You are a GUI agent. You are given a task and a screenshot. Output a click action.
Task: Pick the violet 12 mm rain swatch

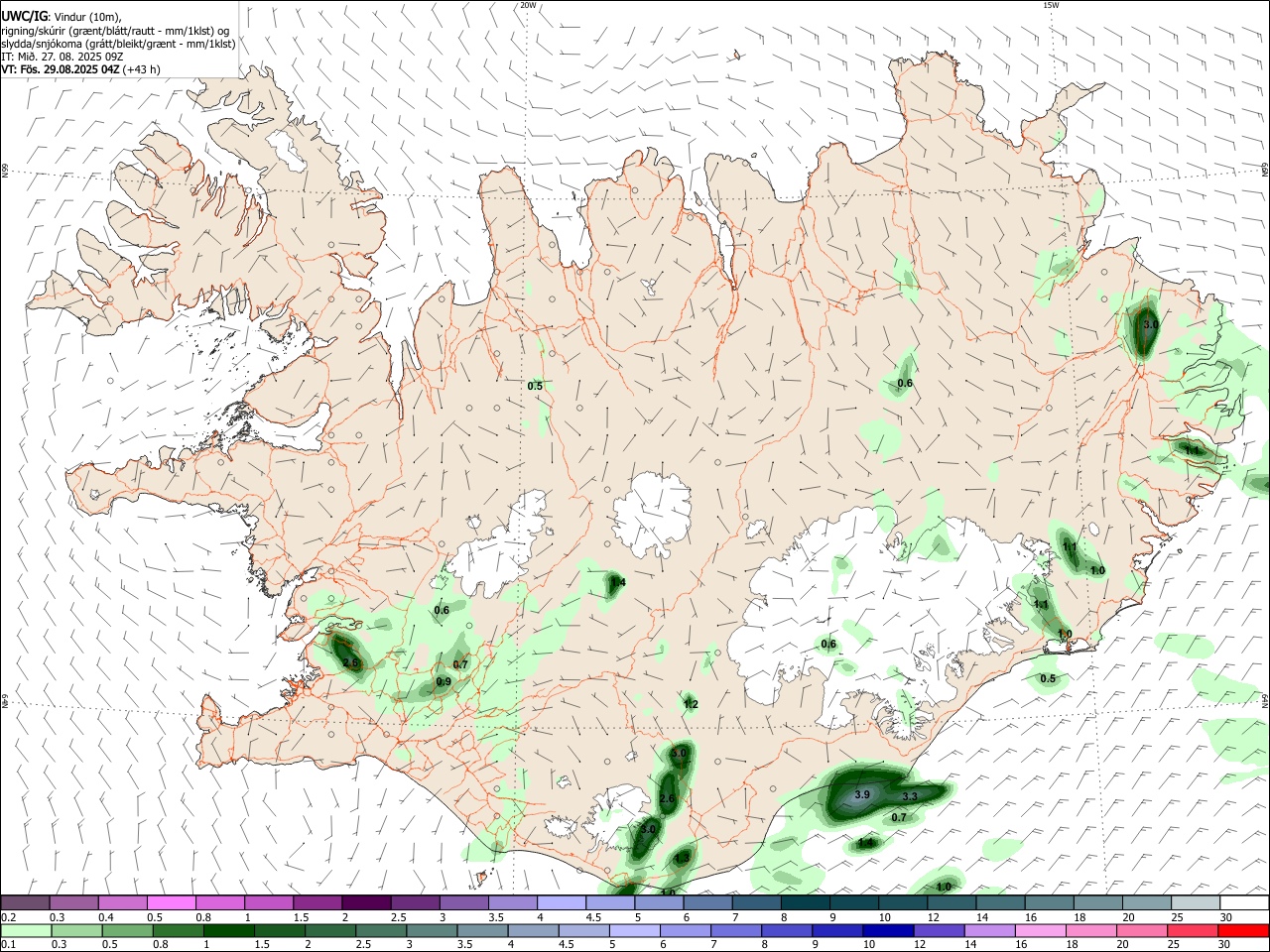pos(938,930)
